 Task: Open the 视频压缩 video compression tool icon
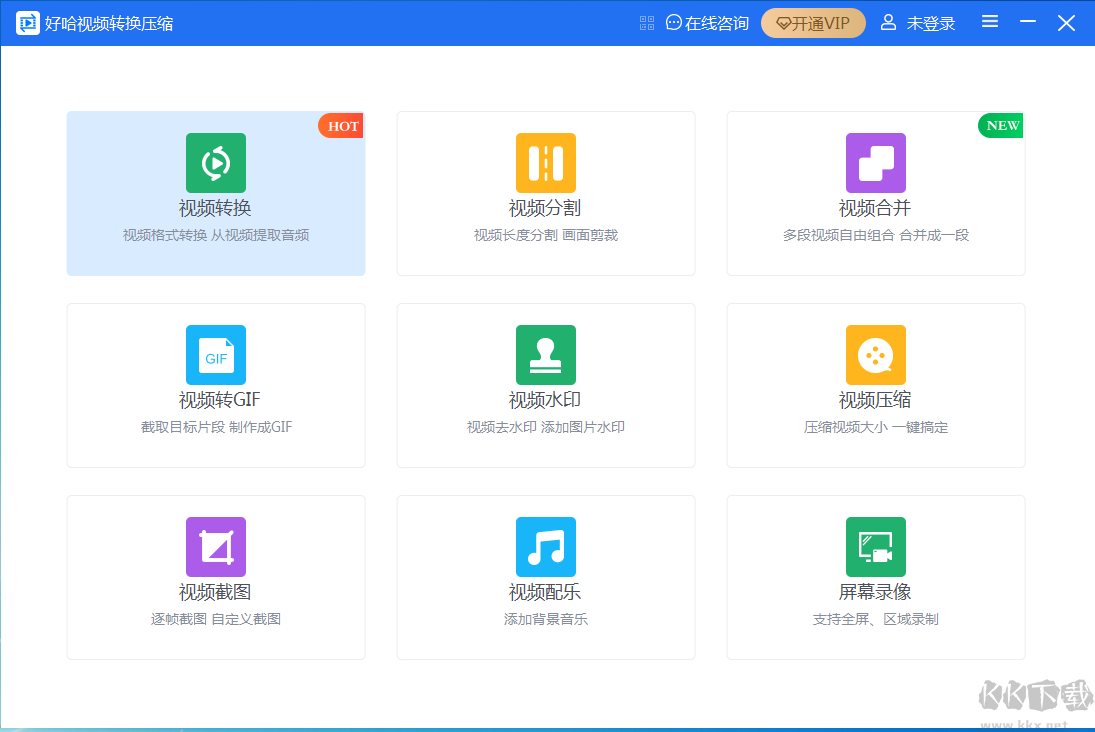[875, 355]
